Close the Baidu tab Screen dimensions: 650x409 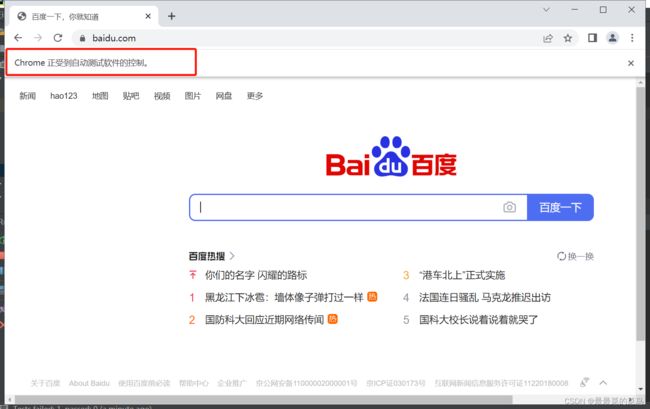[148, 16]
